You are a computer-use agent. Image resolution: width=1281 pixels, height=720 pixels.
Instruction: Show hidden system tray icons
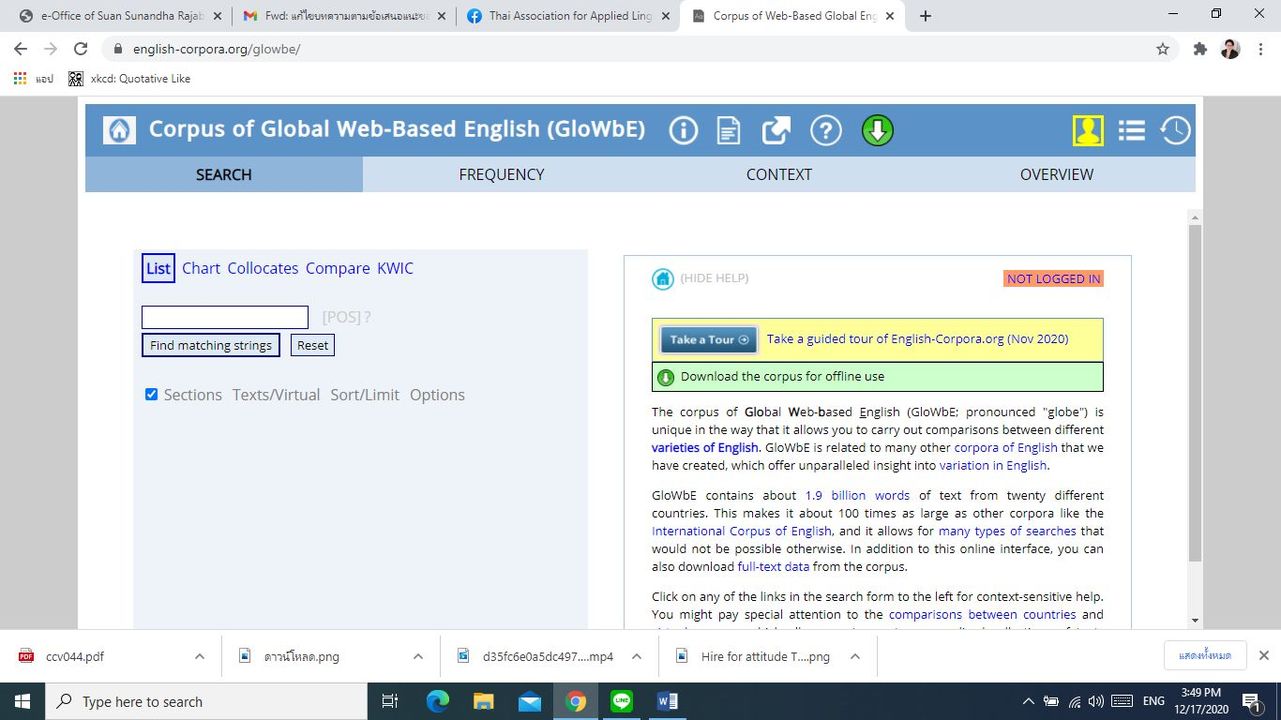[x=1028, y=701]
